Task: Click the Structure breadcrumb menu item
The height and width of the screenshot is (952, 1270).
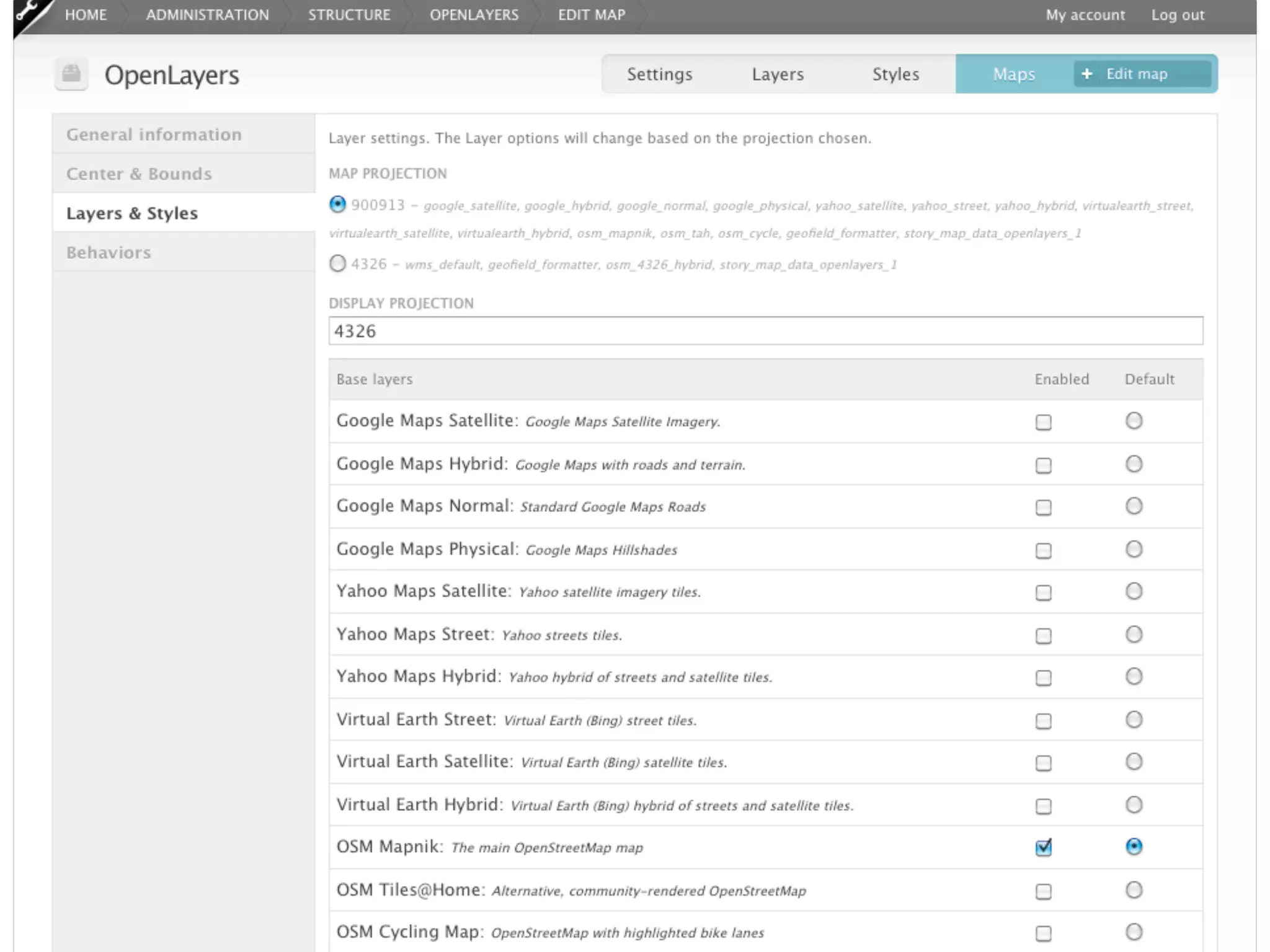Action: coord(349,15)
